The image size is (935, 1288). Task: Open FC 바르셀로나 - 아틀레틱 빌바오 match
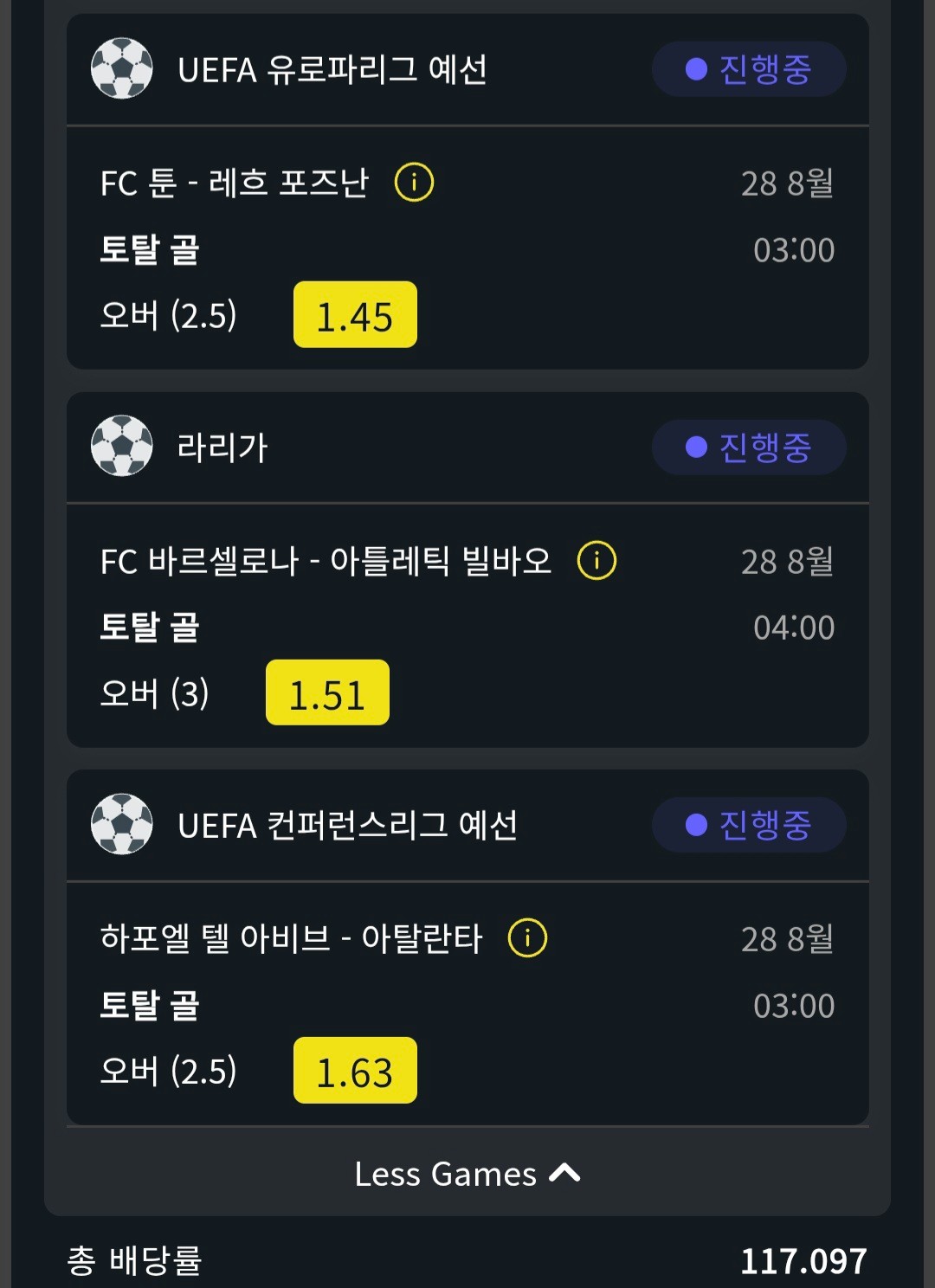326,561
